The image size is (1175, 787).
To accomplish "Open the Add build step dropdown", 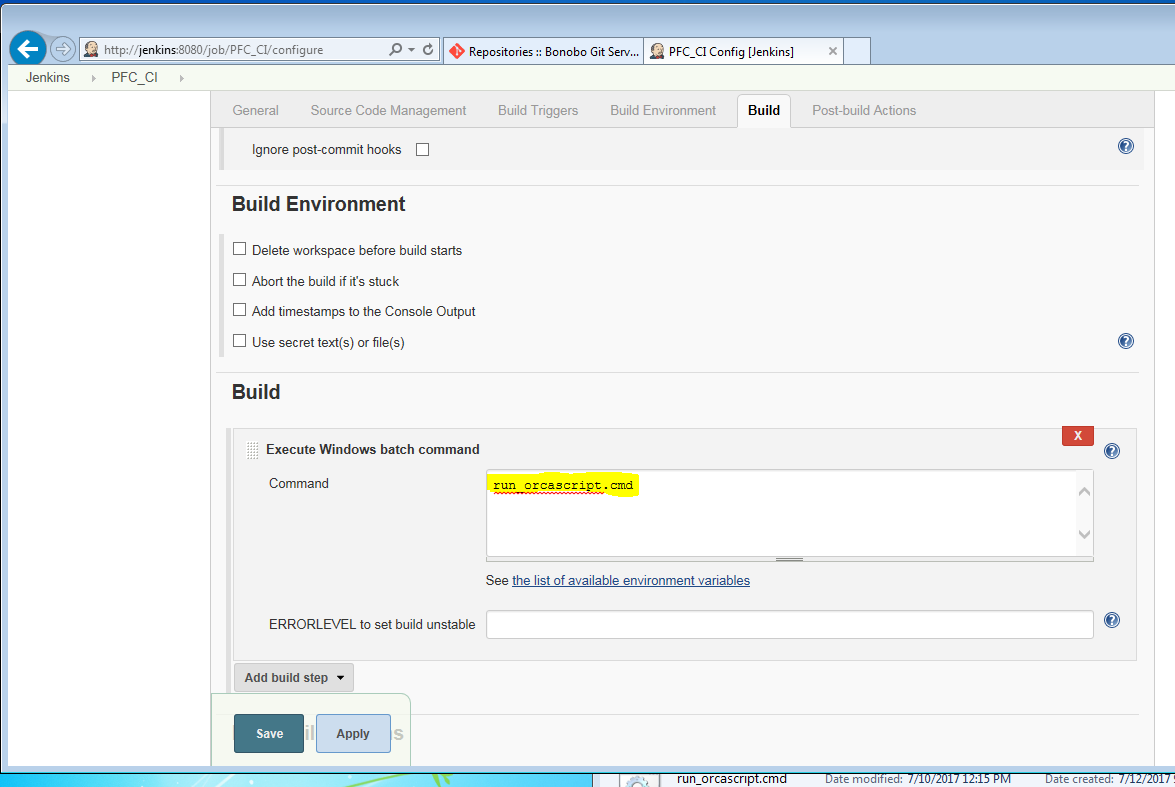I will [x=294, y=678].
